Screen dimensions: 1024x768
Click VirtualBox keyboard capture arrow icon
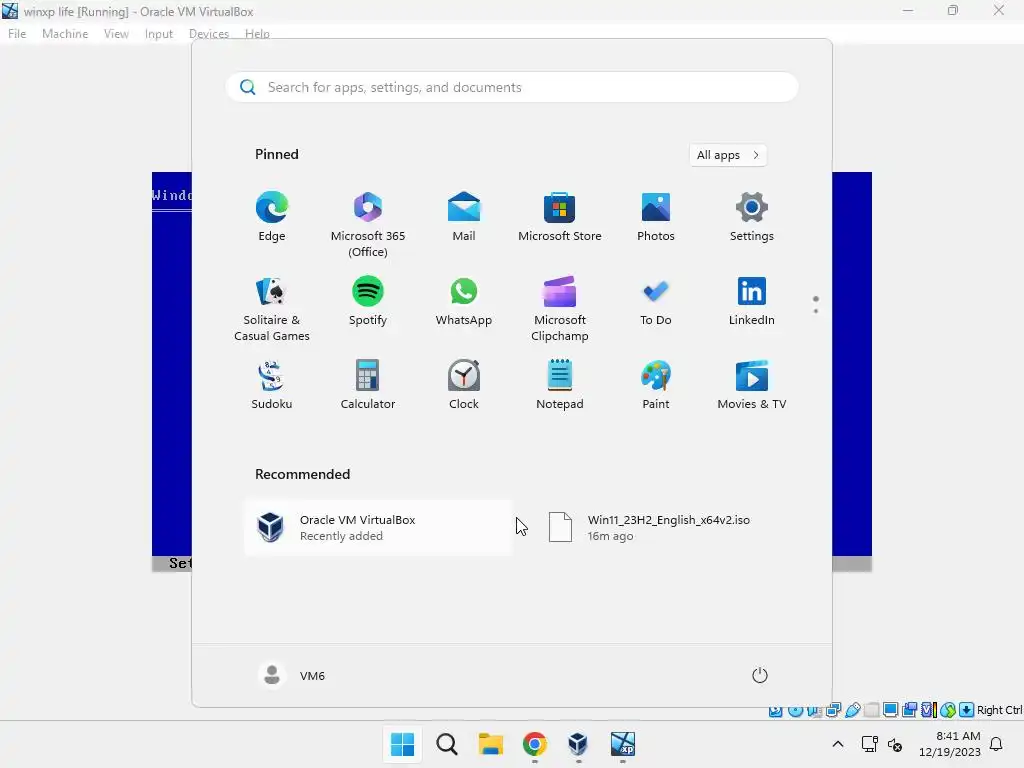click(x=967, y=710)
